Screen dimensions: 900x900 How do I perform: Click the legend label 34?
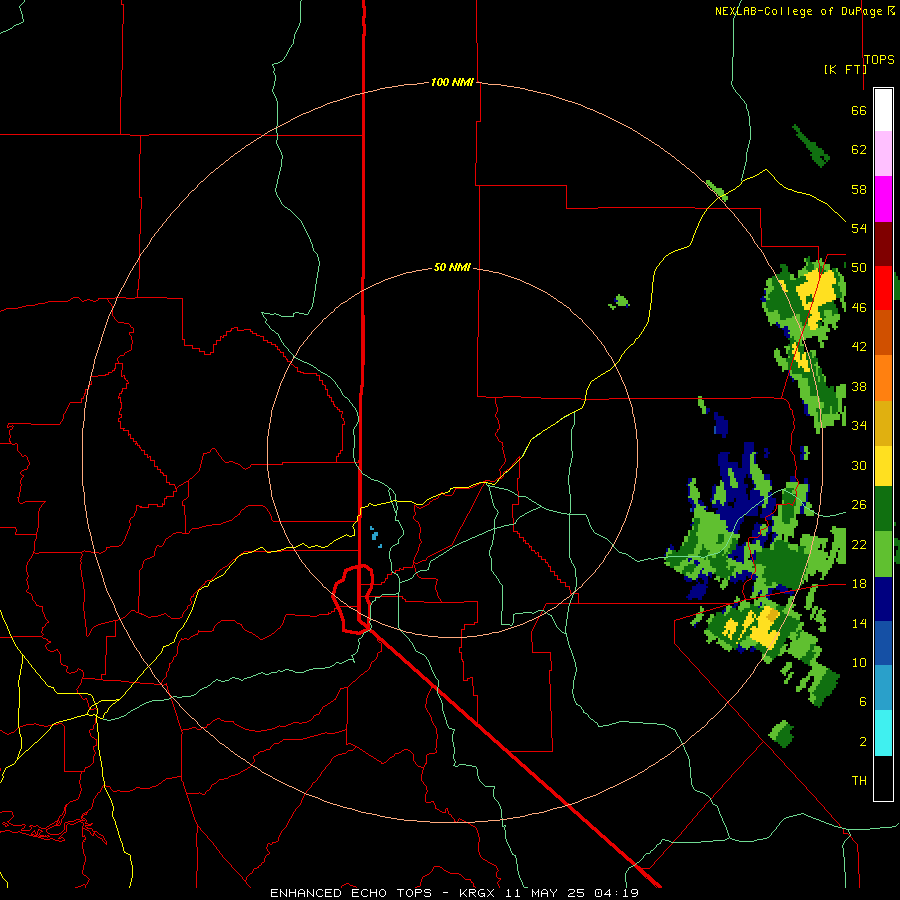pos(859,426)
